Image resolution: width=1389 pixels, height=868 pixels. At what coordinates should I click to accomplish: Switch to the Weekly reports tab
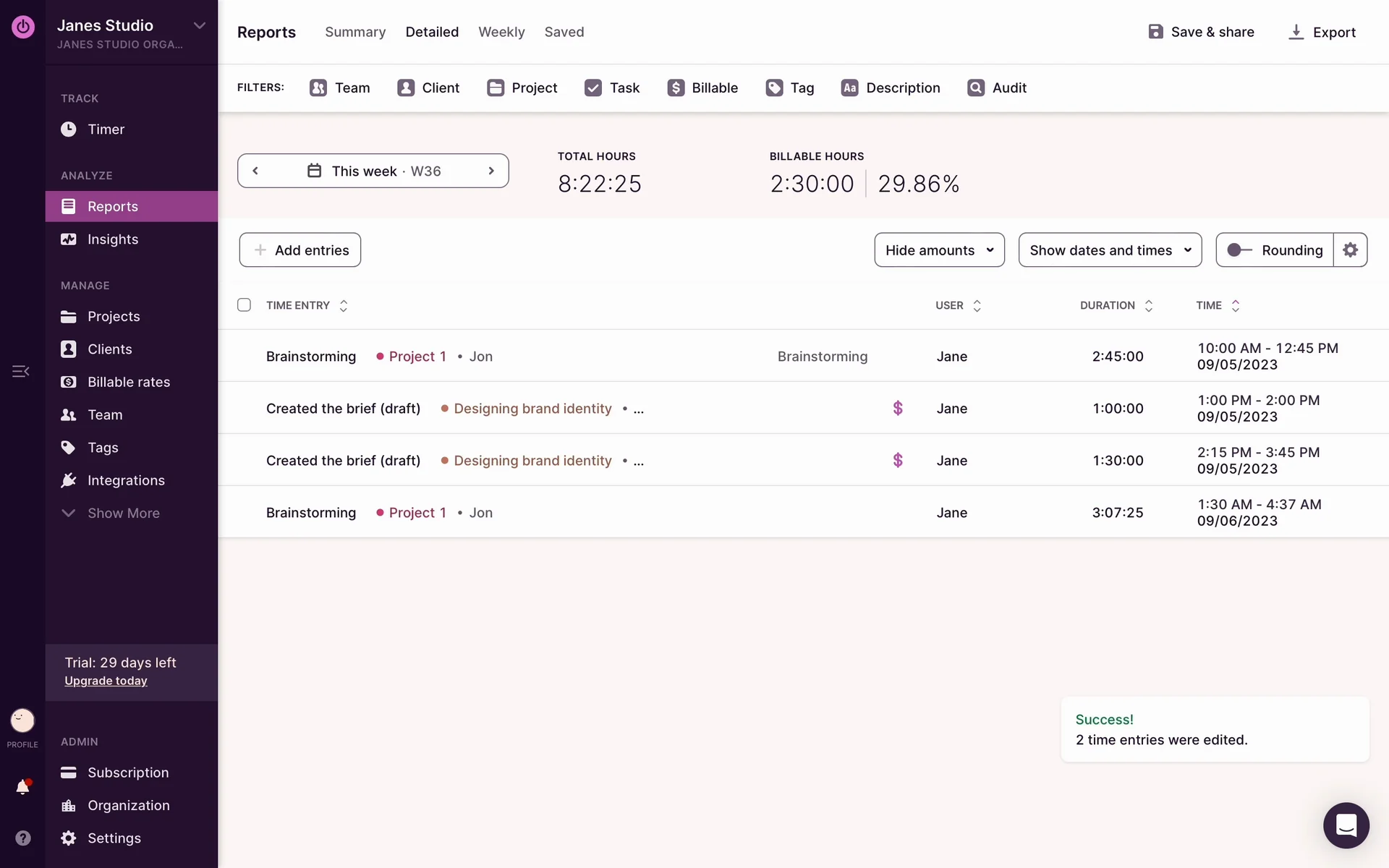click(501, 32)
